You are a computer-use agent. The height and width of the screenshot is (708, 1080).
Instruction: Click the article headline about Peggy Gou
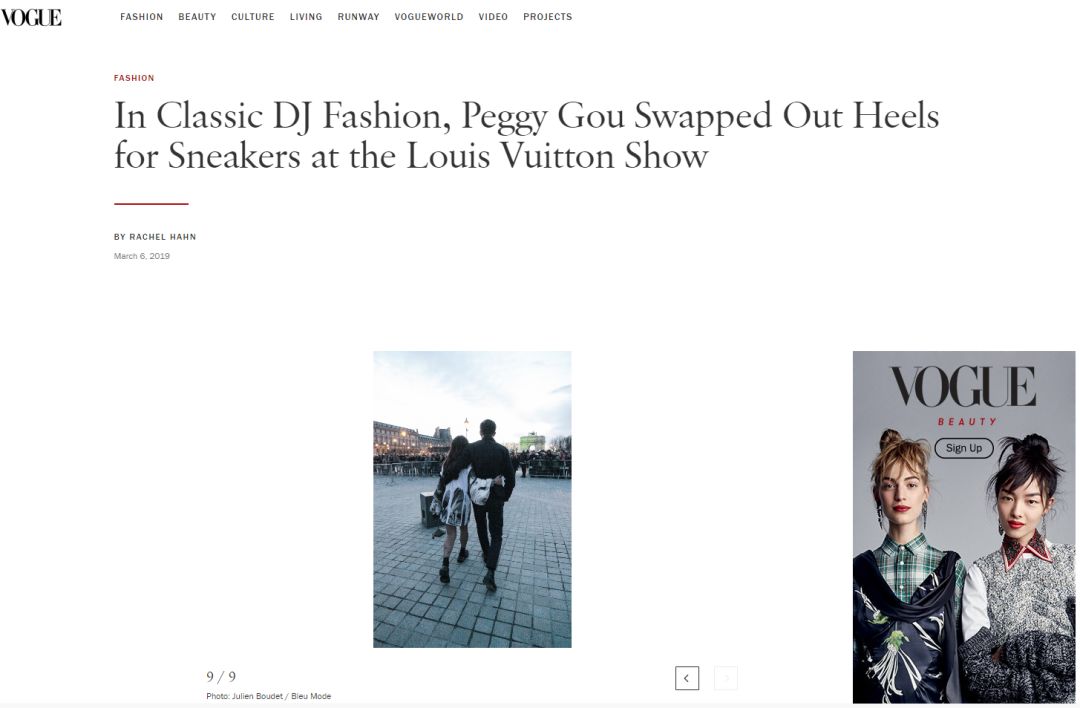point(526,135)
